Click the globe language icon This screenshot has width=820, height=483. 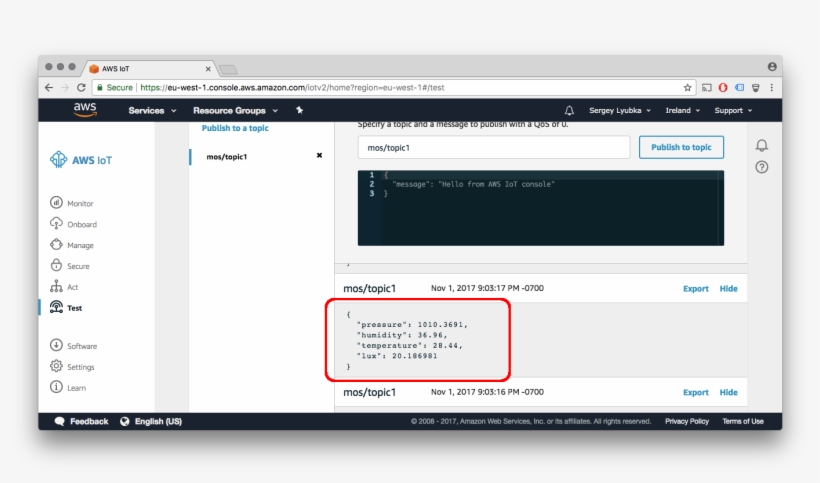(124, 421)
